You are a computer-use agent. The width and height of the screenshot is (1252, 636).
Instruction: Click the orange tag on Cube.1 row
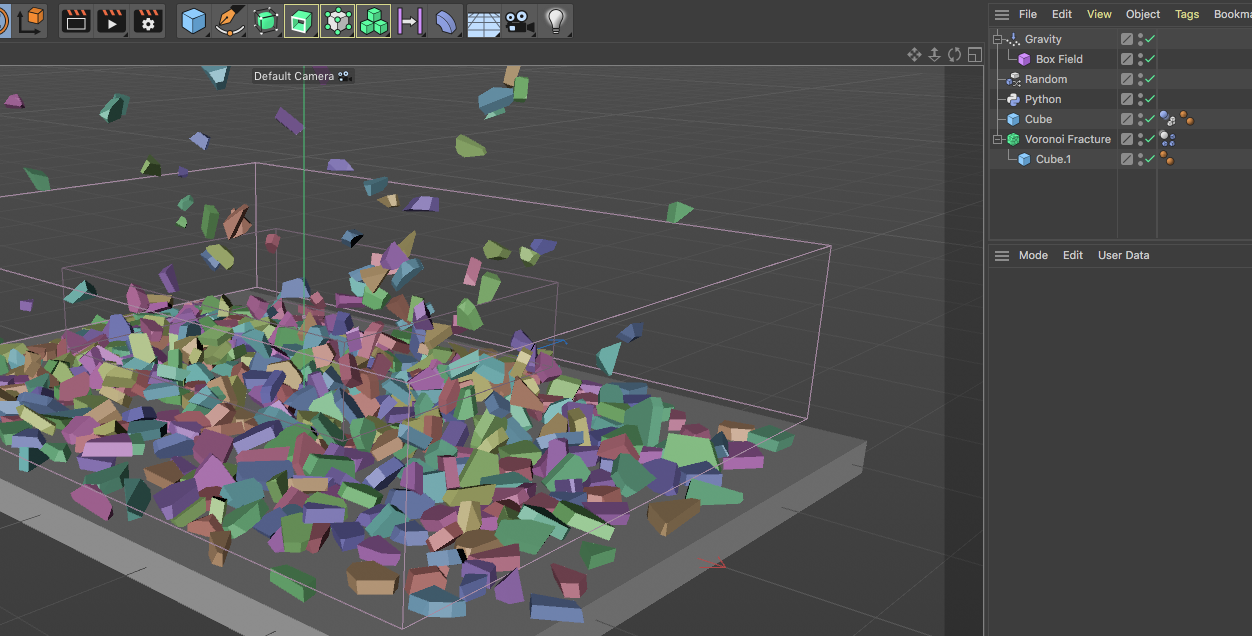click(1167, 159)
